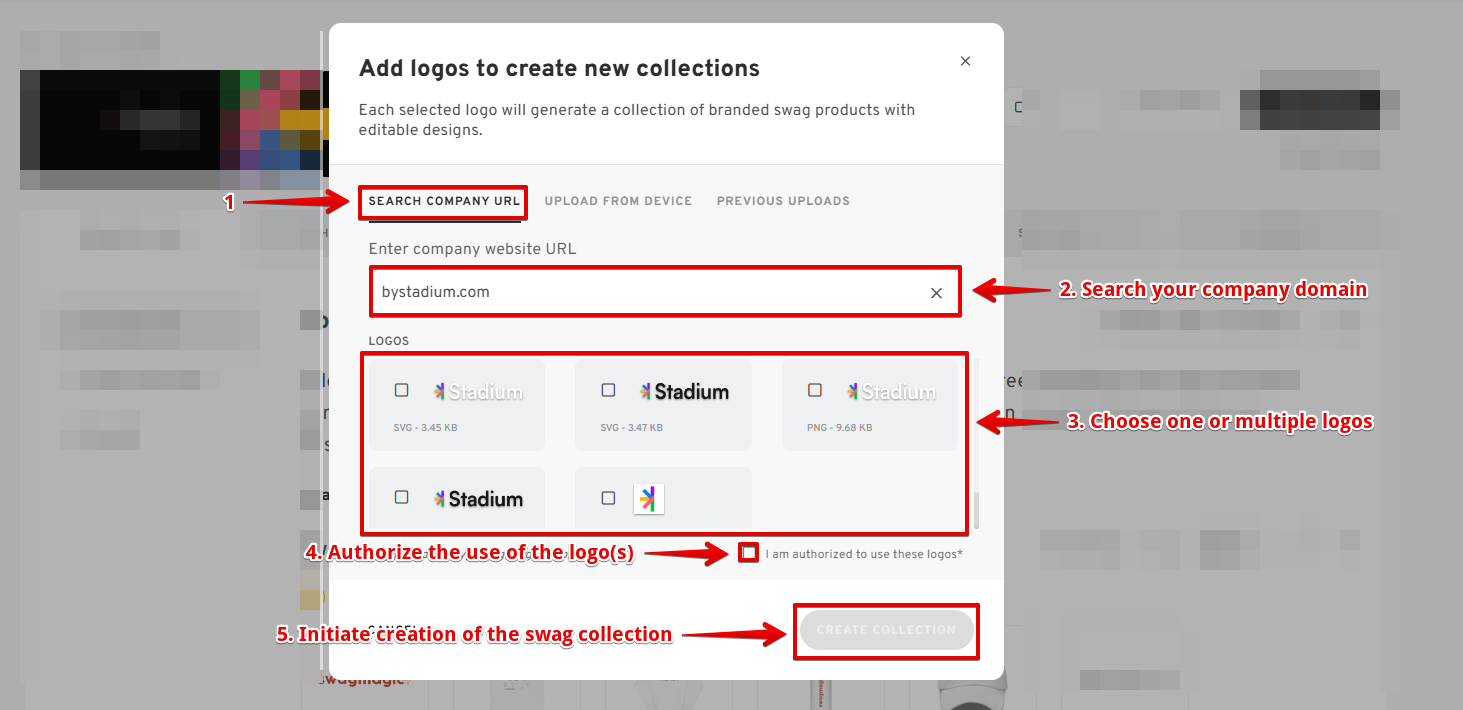The image size is (1463, 710).
Task: Click the Stadium PNG 9.68 KB logo image
Action: tap(891, 392)
